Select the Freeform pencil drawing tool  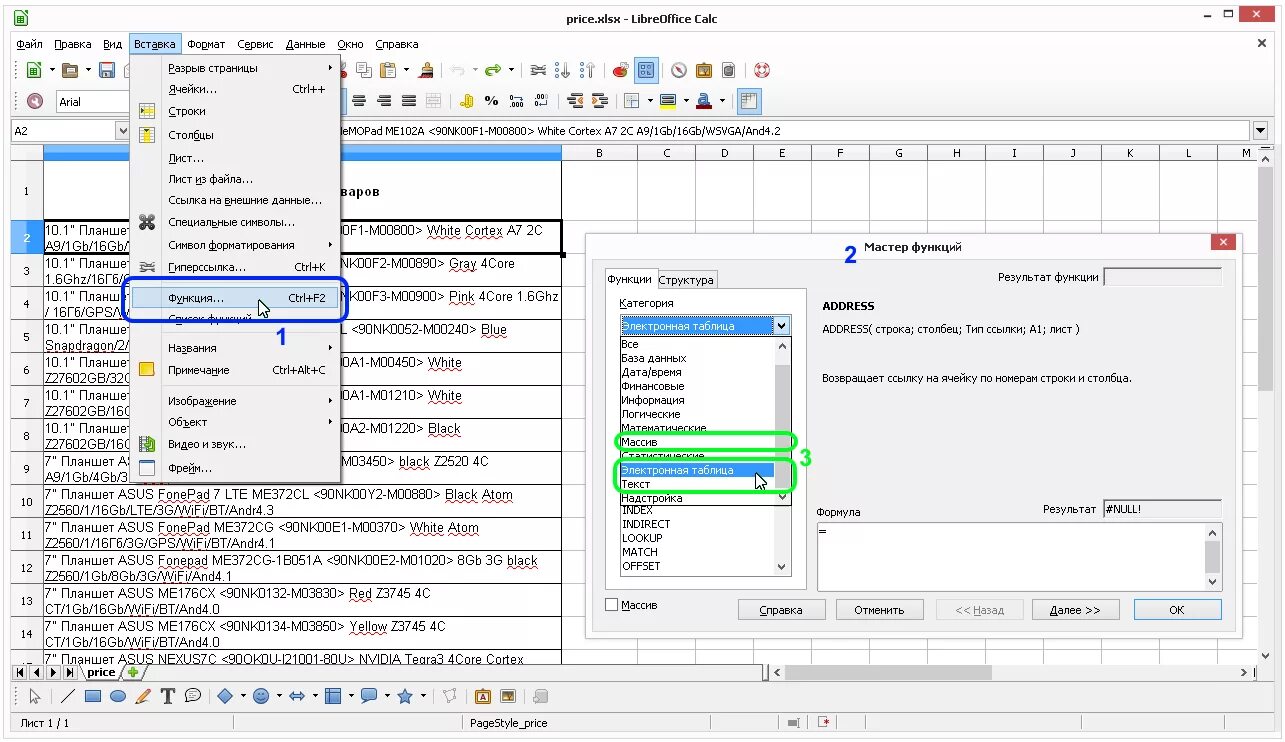pos(143,696)
